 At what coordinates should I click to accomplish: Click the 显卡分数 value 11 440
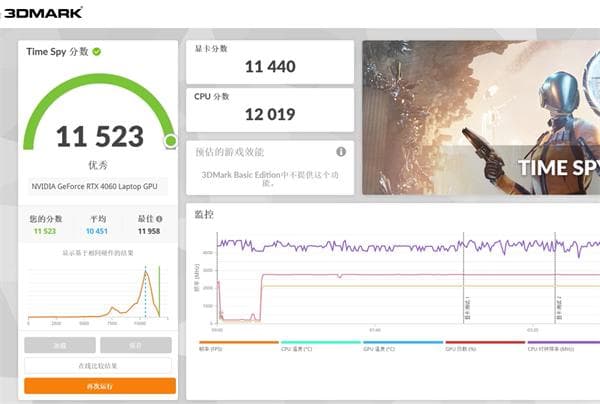pyautogui.click(x=270, y=67)
